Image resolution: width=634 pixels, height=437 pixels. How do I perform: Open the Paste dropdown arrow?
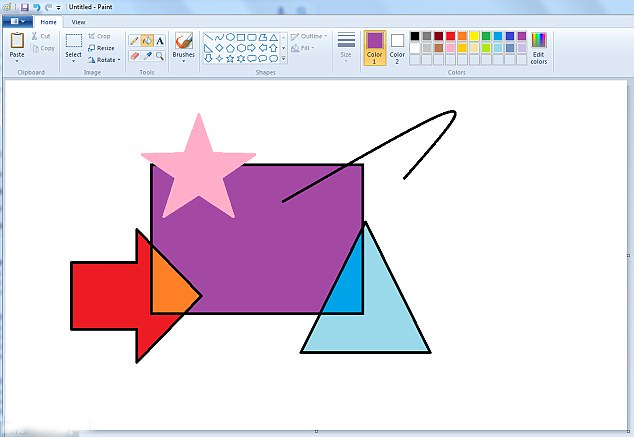[x=17, y=62]
